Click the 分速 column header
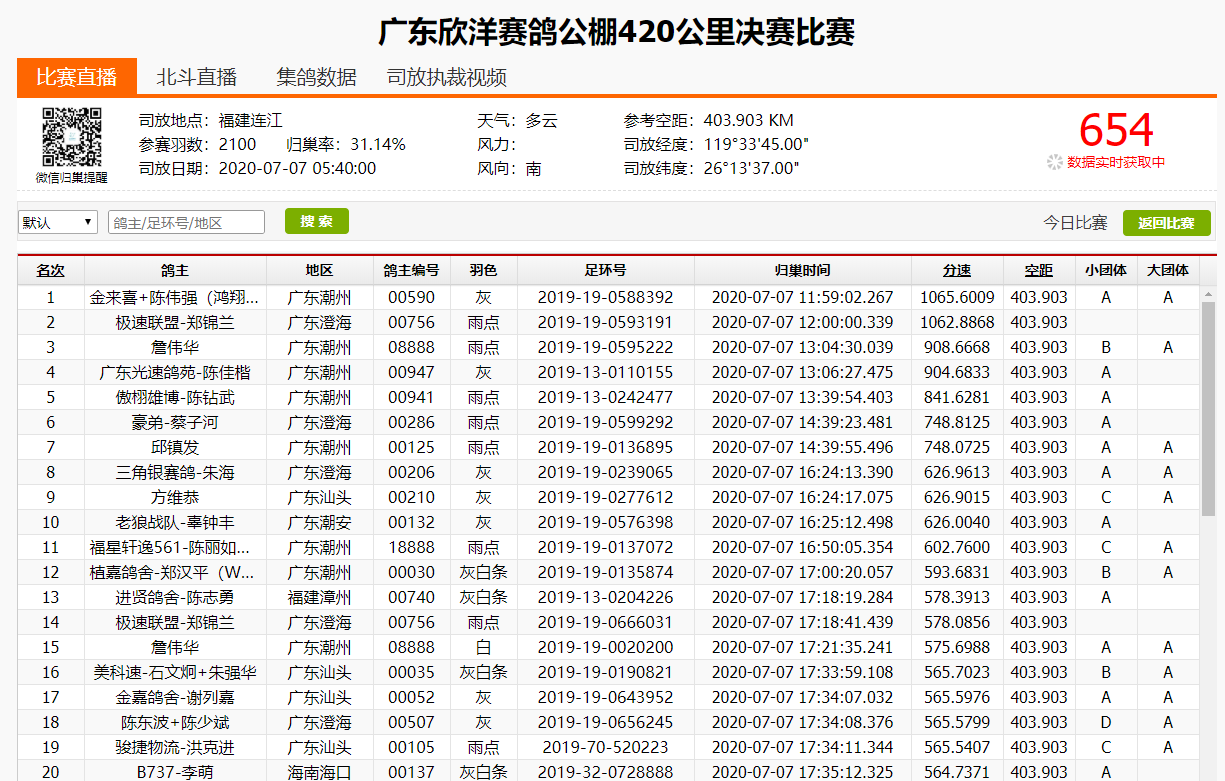The width and height of the screenshot is (1225, 781). [956, 270]
